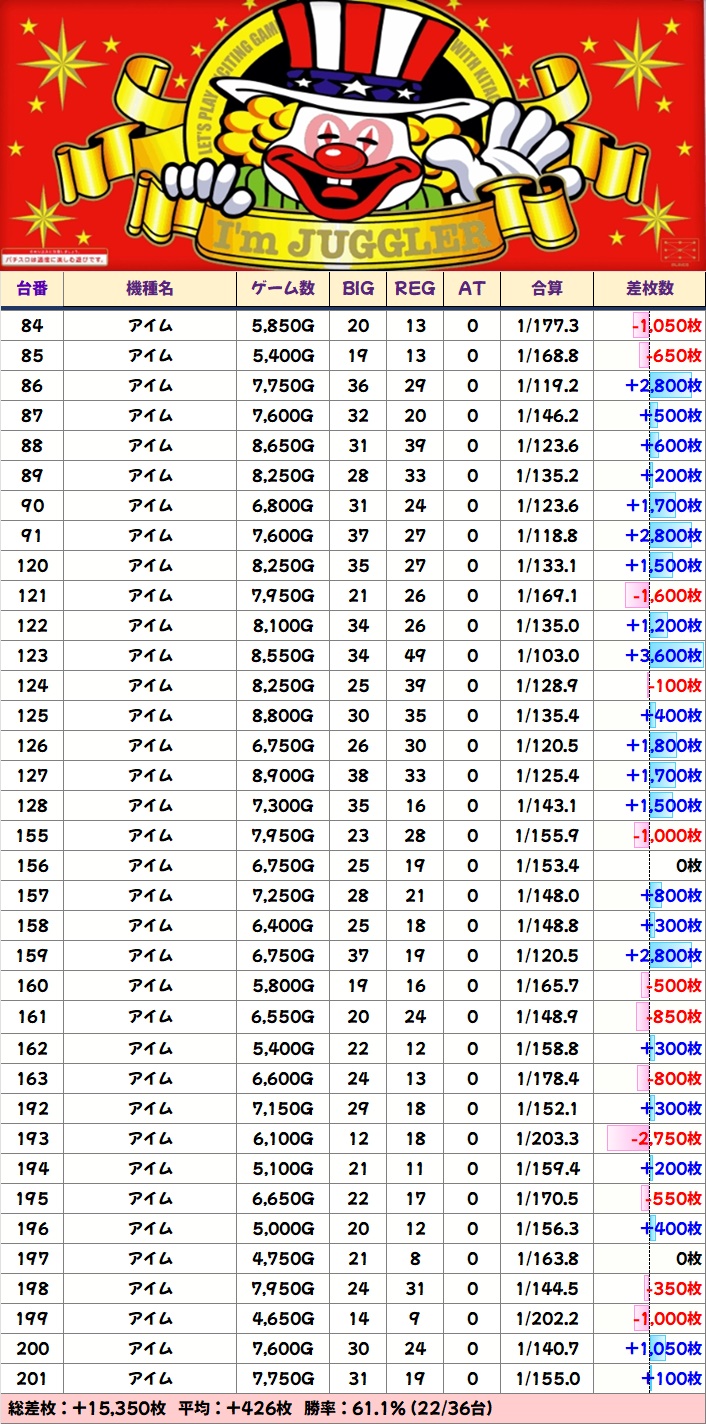Click the 1/103.0 combined rate cell
This screenshot has height=1424, width=706.
[x=547, y=656]
